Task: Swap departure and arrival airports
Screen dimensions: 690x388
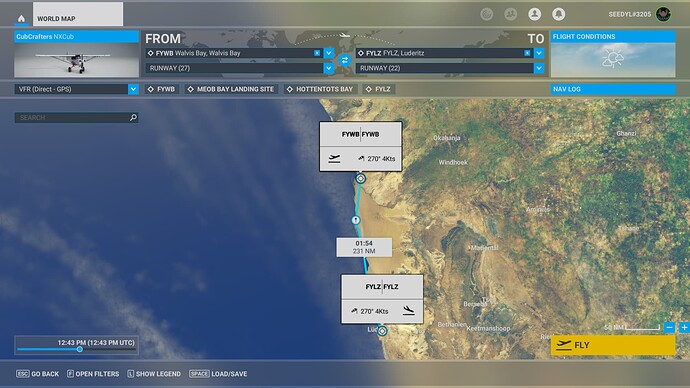Action: 345,60
